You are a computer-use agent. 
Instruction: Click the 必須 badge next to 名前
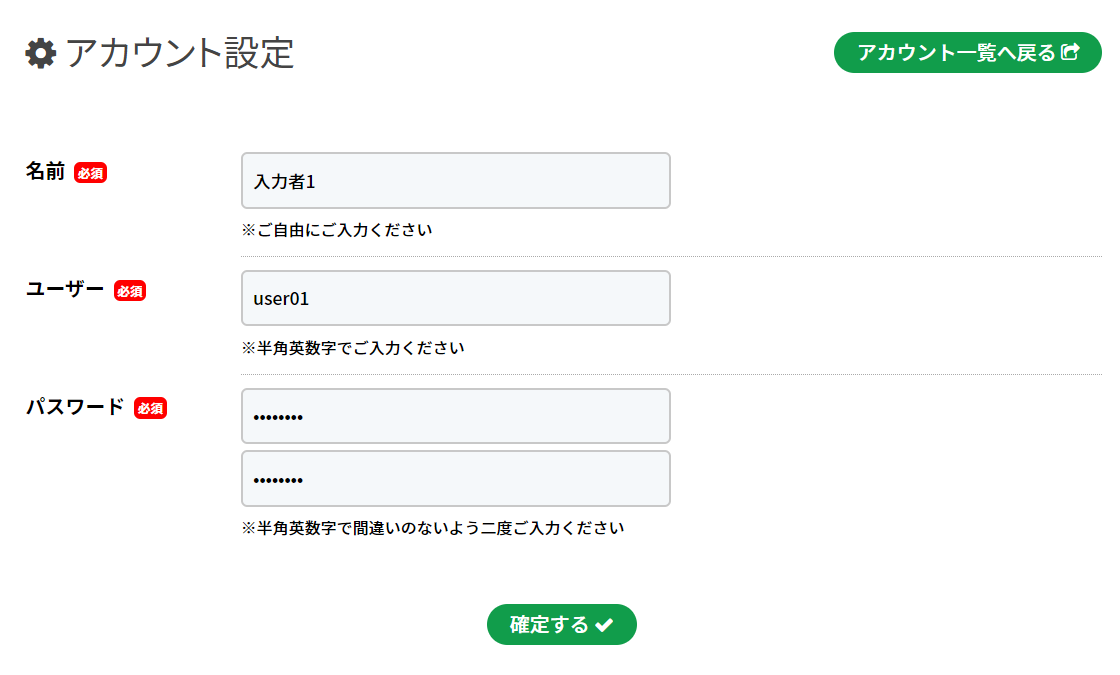pos(91,173)
